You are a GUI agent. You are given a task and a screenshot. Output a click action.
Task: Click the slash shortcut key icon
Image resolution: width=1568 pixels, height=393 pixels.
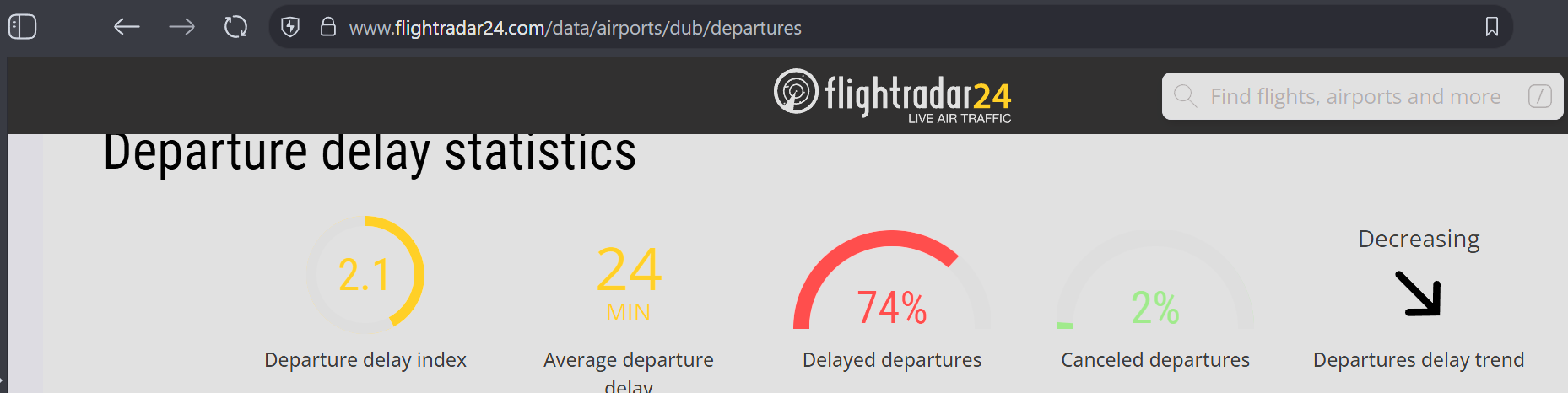point(1539,96)
